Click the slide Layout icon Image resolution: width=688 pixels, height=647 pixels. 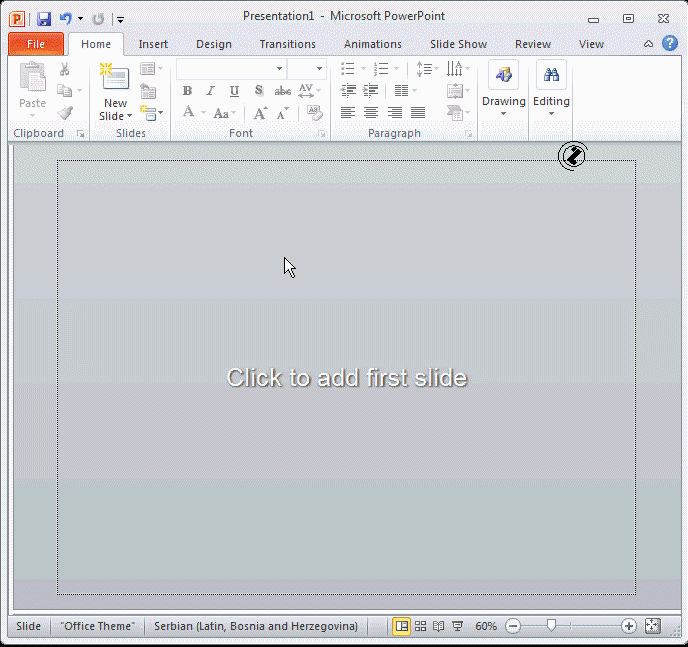147,69
